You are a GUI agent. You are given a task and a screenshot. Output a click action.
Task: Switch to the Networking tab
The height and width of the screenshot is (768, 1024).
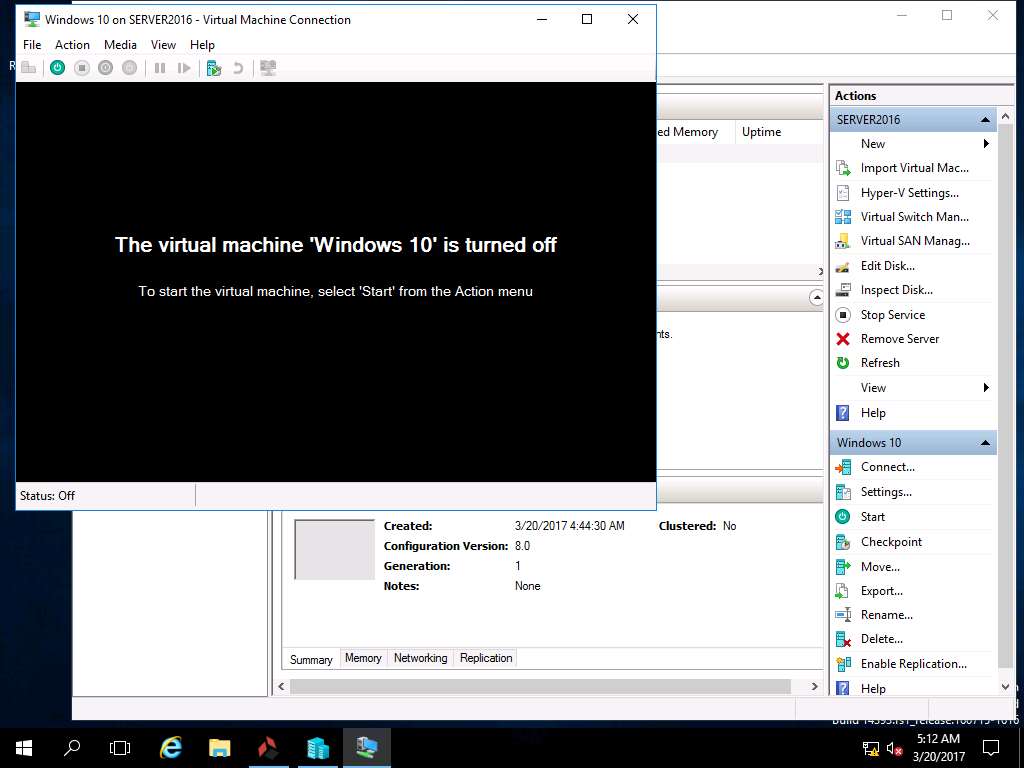(421, 658)
